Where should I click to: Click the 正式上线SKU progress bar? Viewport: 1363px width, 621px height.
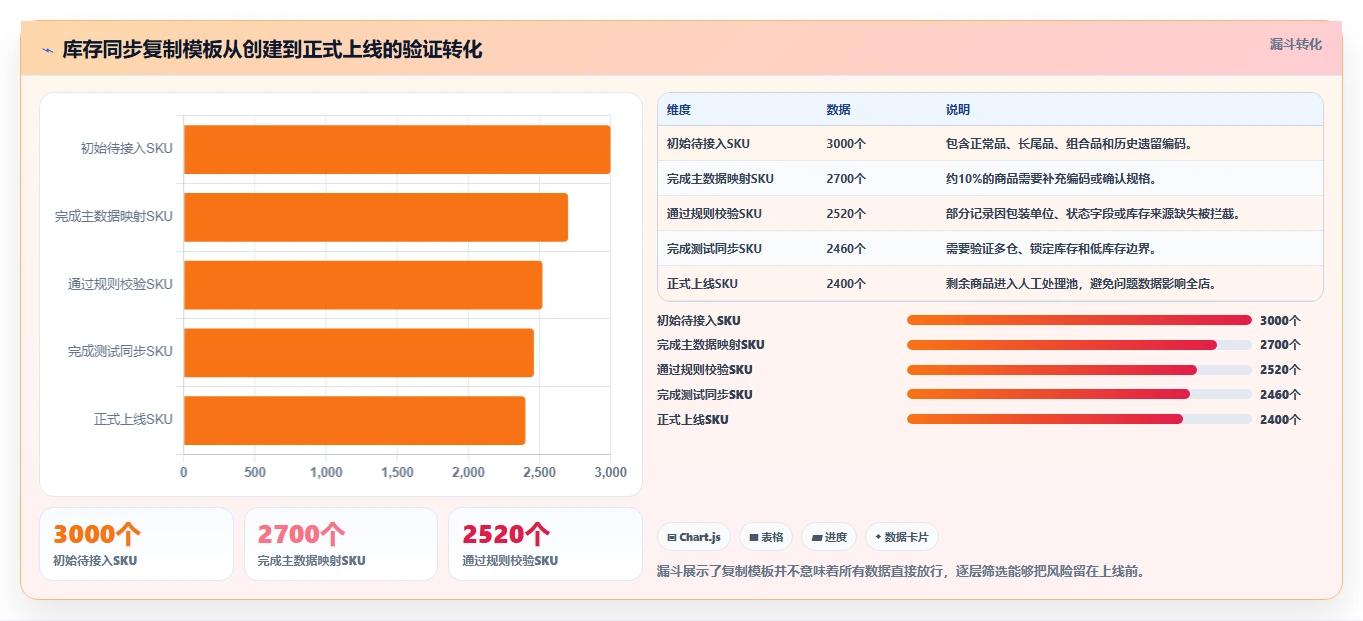click(1079, 419)
